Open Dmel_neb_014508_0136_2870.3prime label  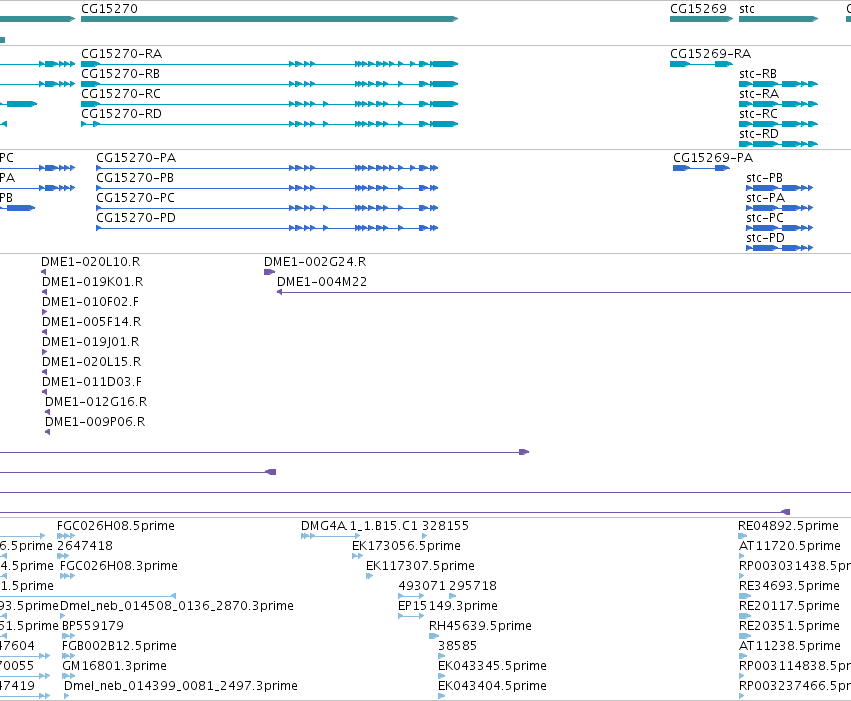(177, 607)
